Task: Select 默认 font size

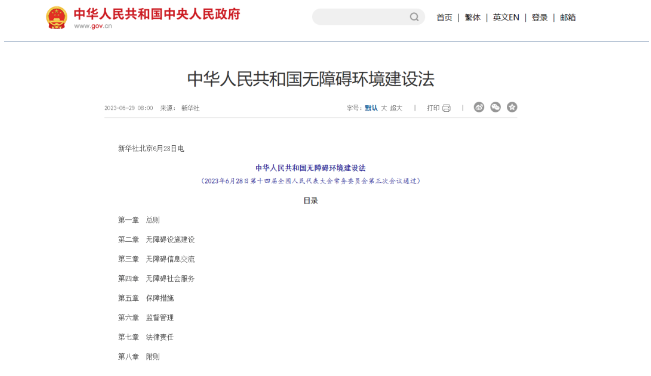Action: (371, 108)
